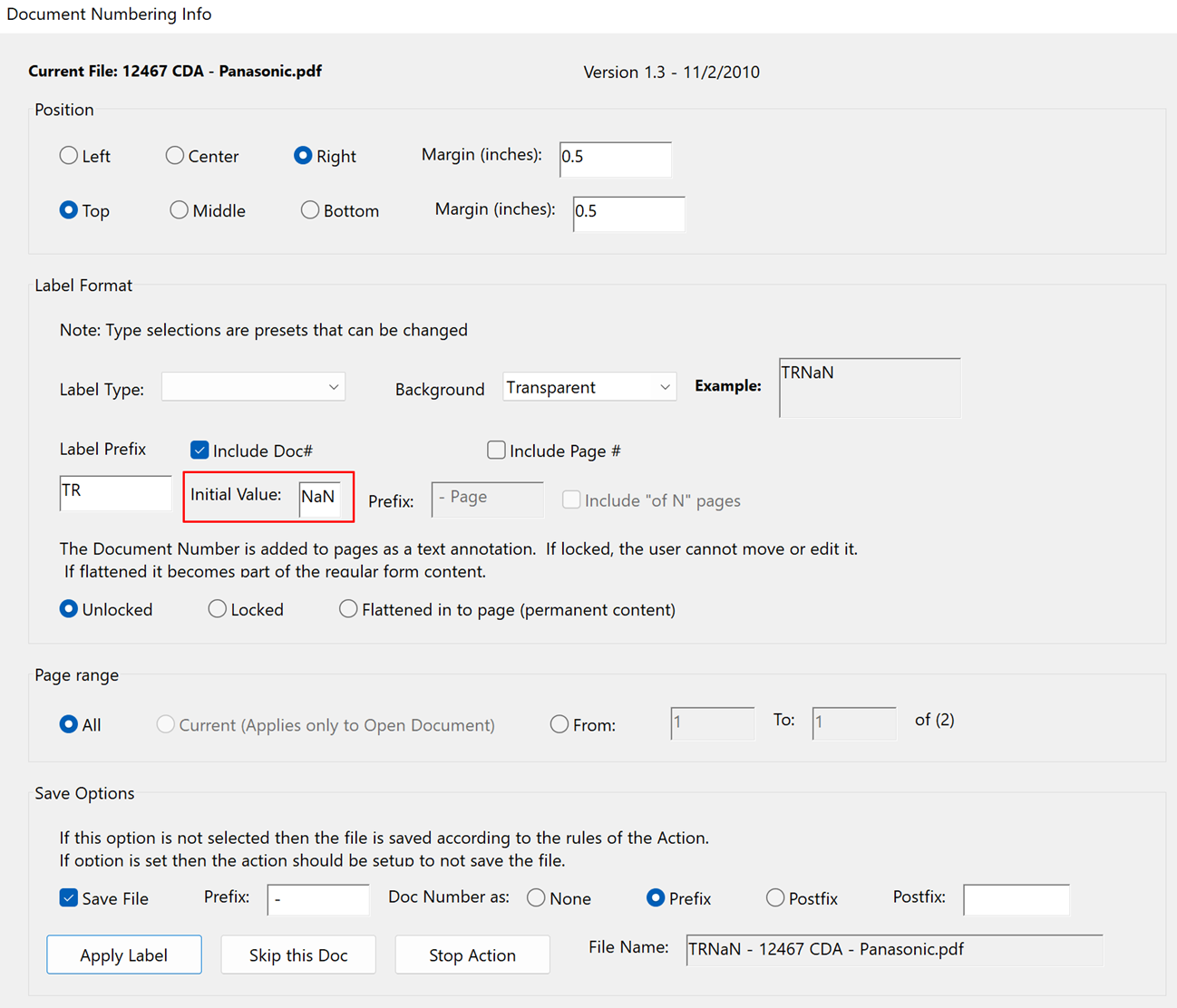Screen dimensions: 1177x1008
Task: Click the Stop Action button
Action: tap(472, 955)
